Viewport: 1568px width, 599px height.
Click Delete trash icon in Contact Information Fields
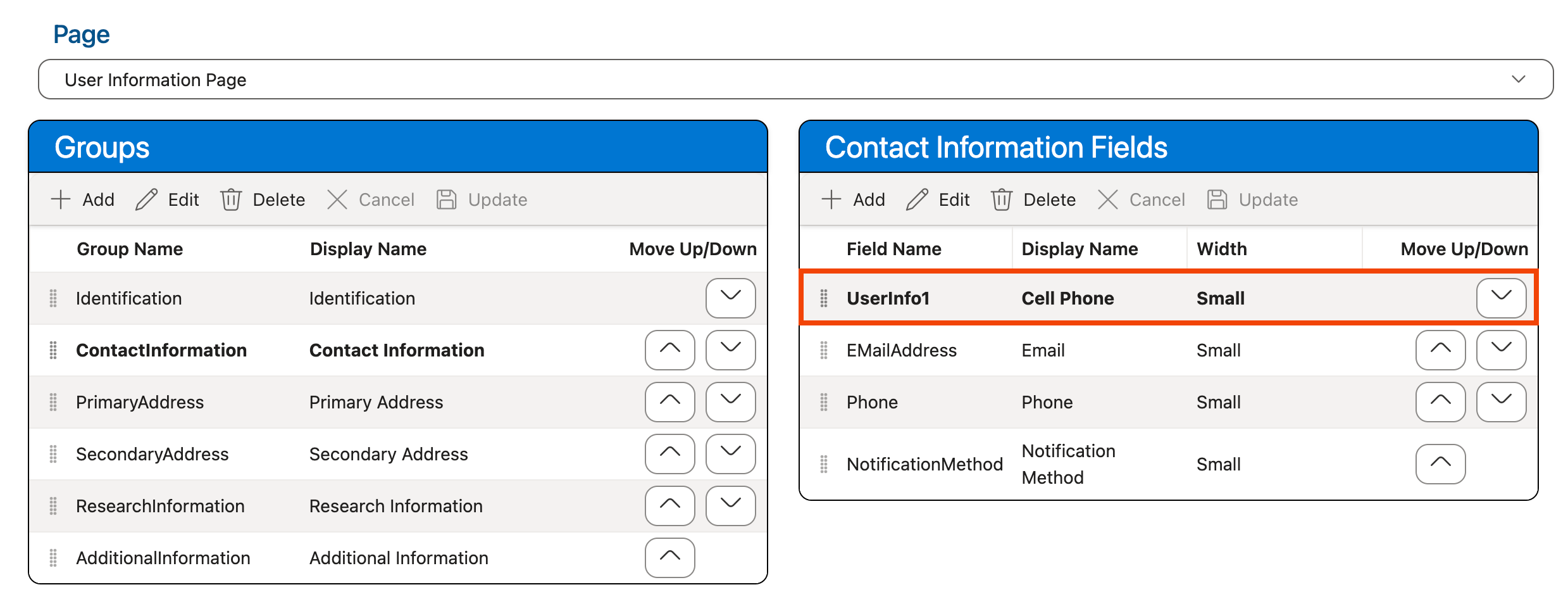[x=1001, y=199]
